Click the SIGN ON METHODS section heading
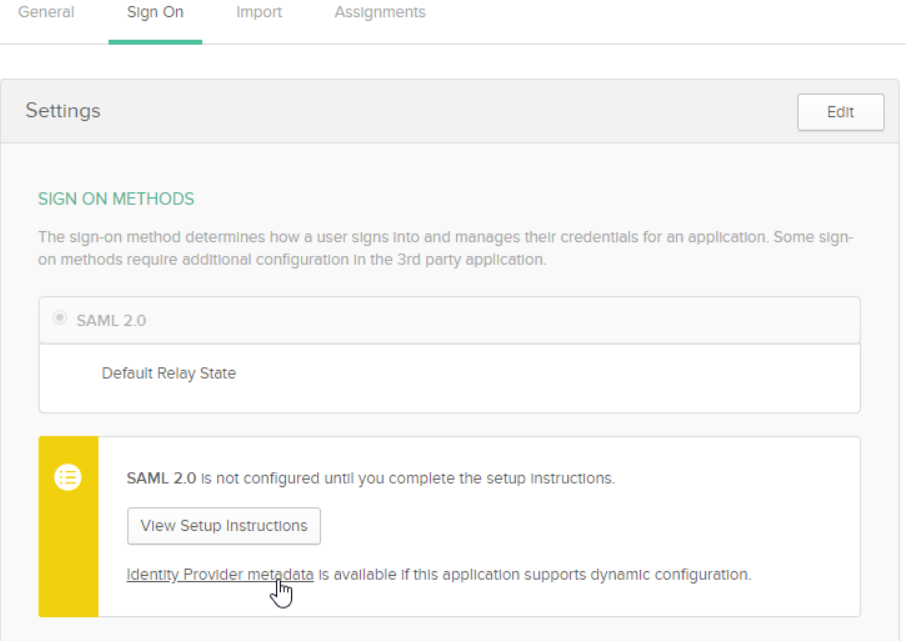 click(116, 199)
